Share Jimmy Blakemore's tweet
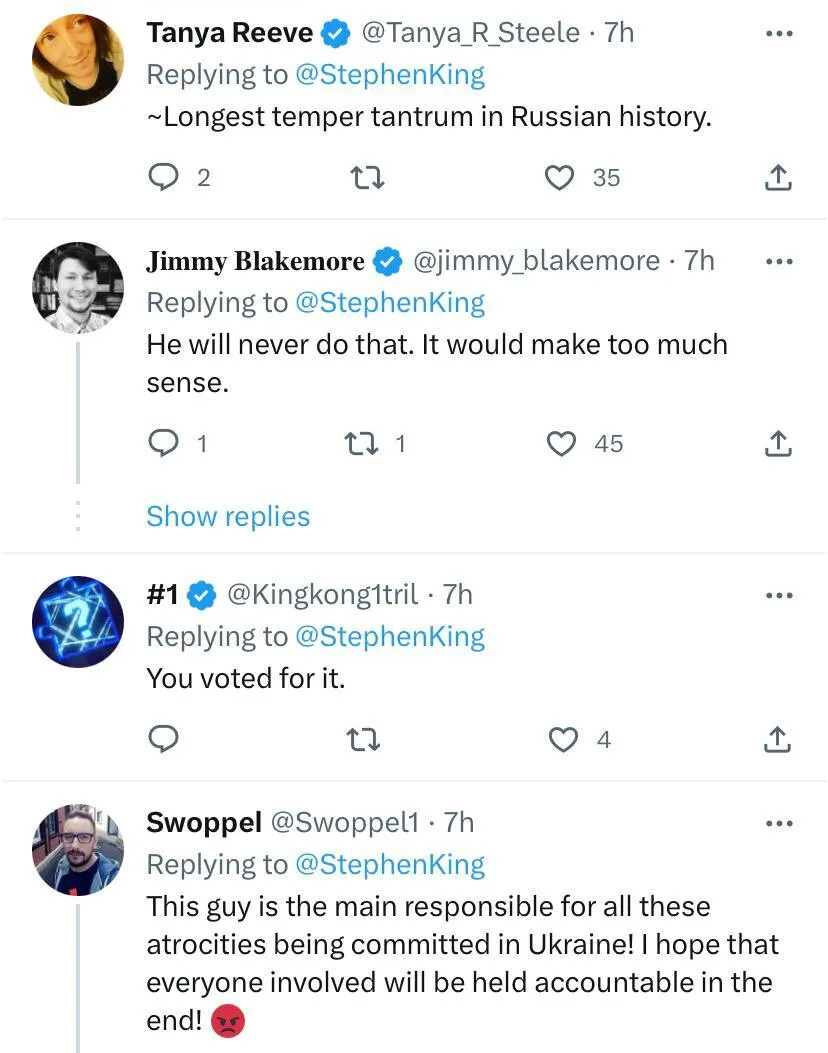Viewport: 828px width, 1053px height. pos(778,443)
